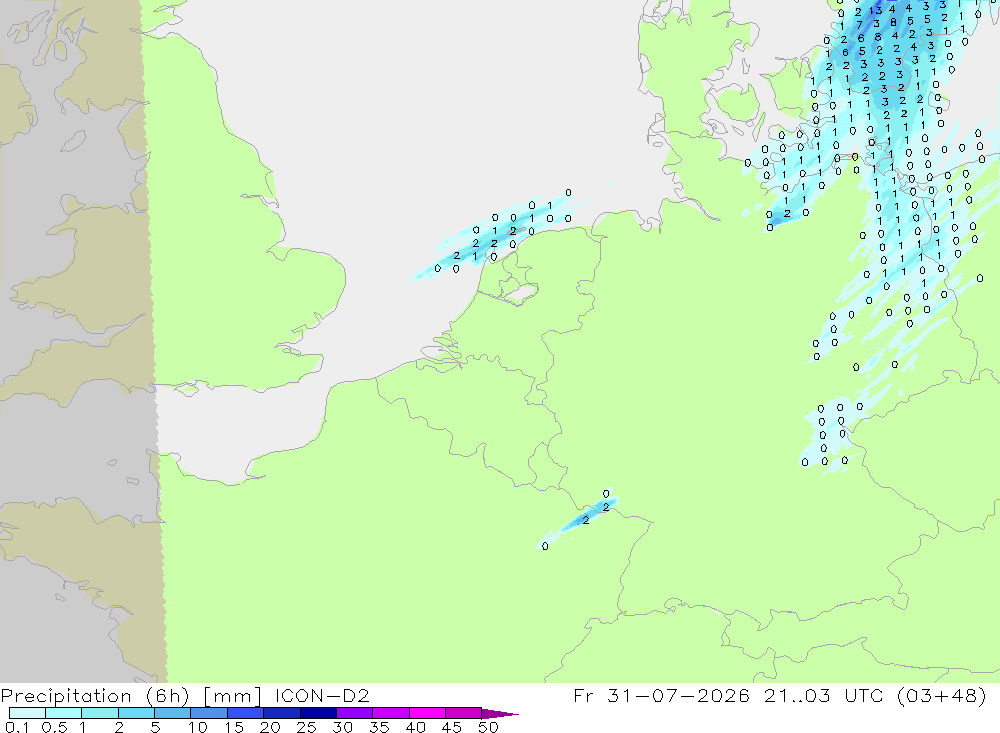Click the "Precipitation (6h)" title text
This screenshot has height=733, width=1000.
[x=95, y=695]
